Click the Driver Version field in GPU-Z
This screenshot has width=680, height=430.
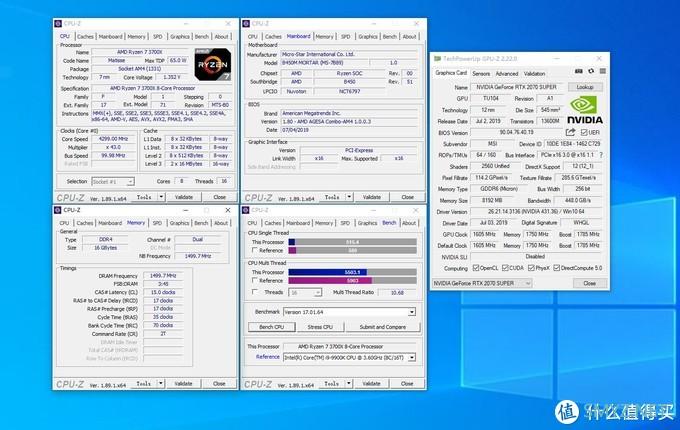tap(536, 212)
